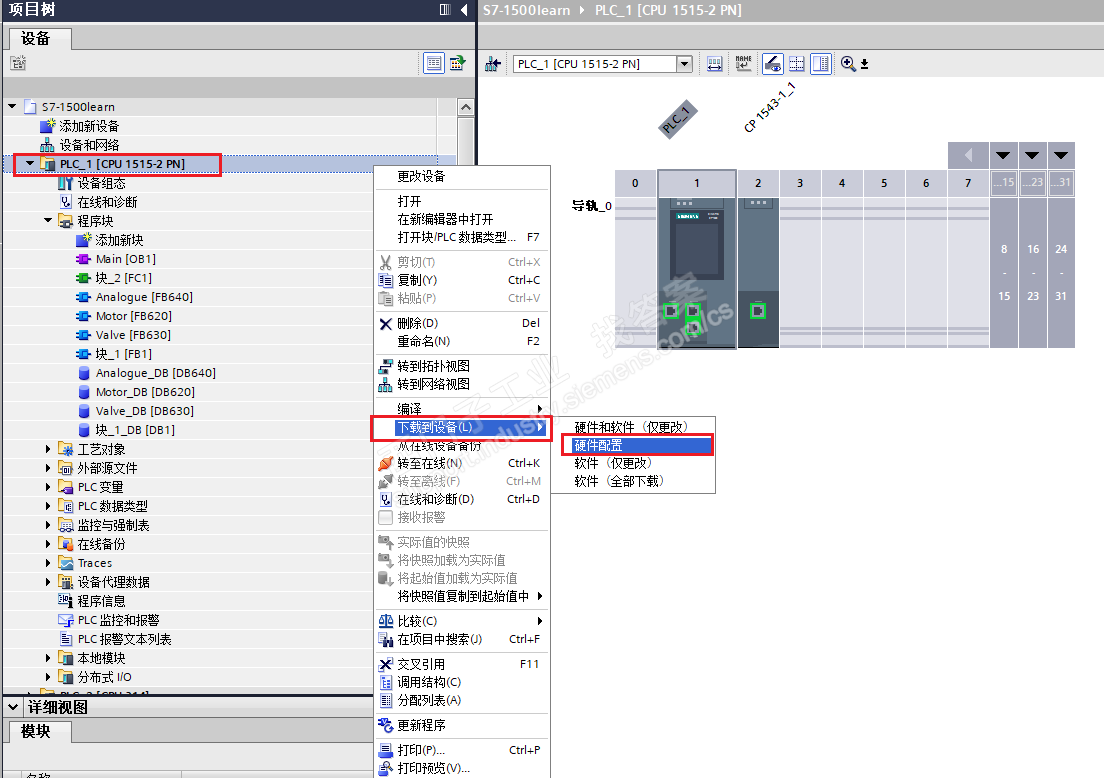Choose 在线和诊断(D) context menu entry

click(462, 499)
